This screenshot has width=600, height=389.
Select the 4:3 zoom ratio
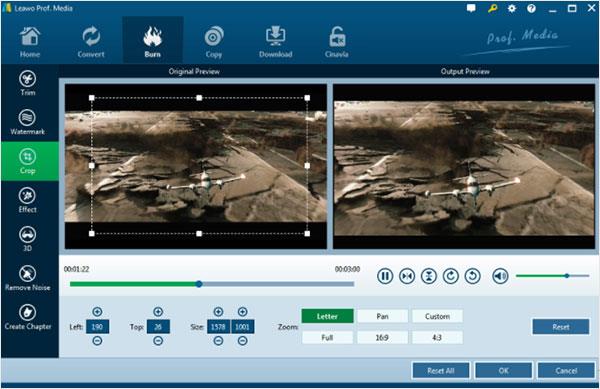[437, 338]
